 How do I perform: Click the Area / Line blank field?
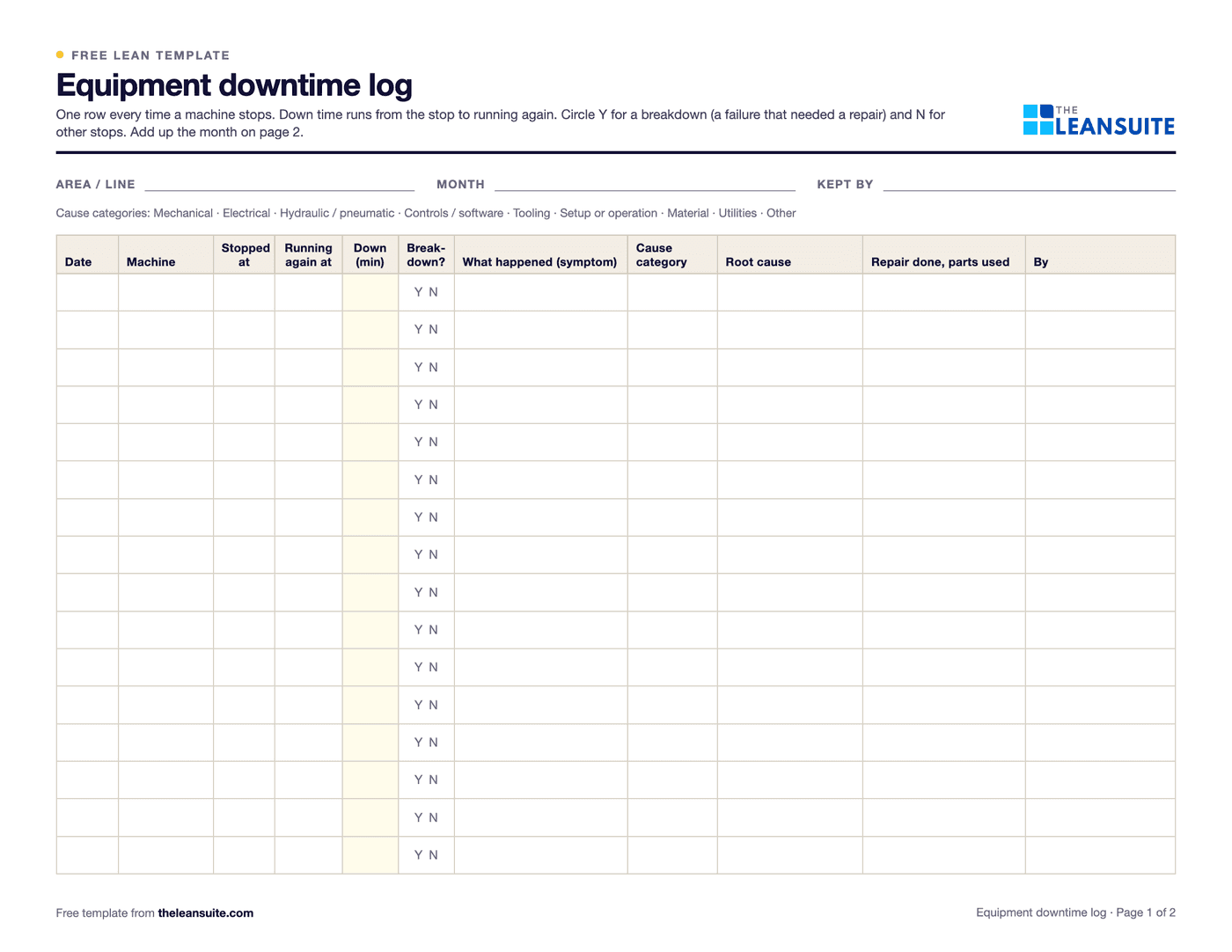280,184
